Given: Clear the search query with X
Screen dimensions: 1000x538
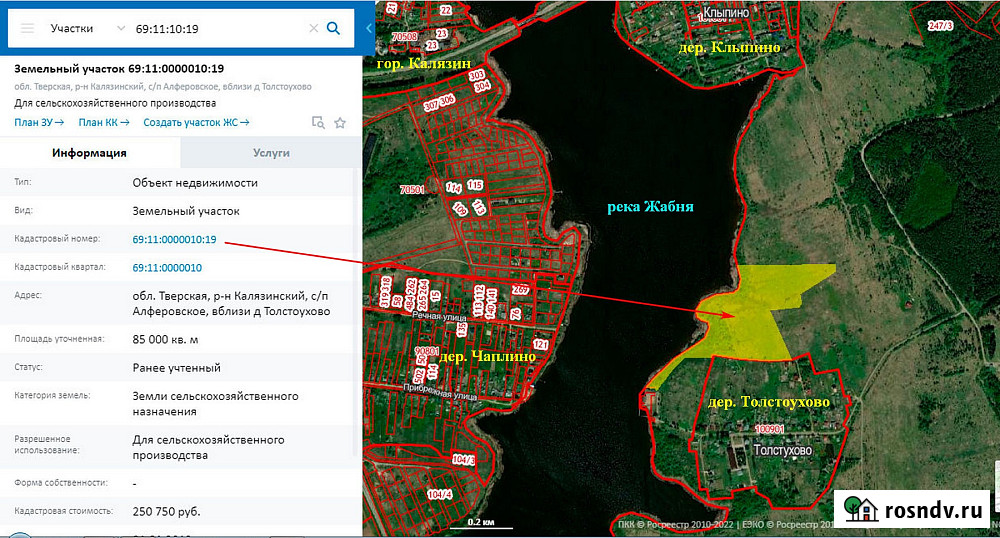Looking at the screenshot, I should tap(313, 28).
